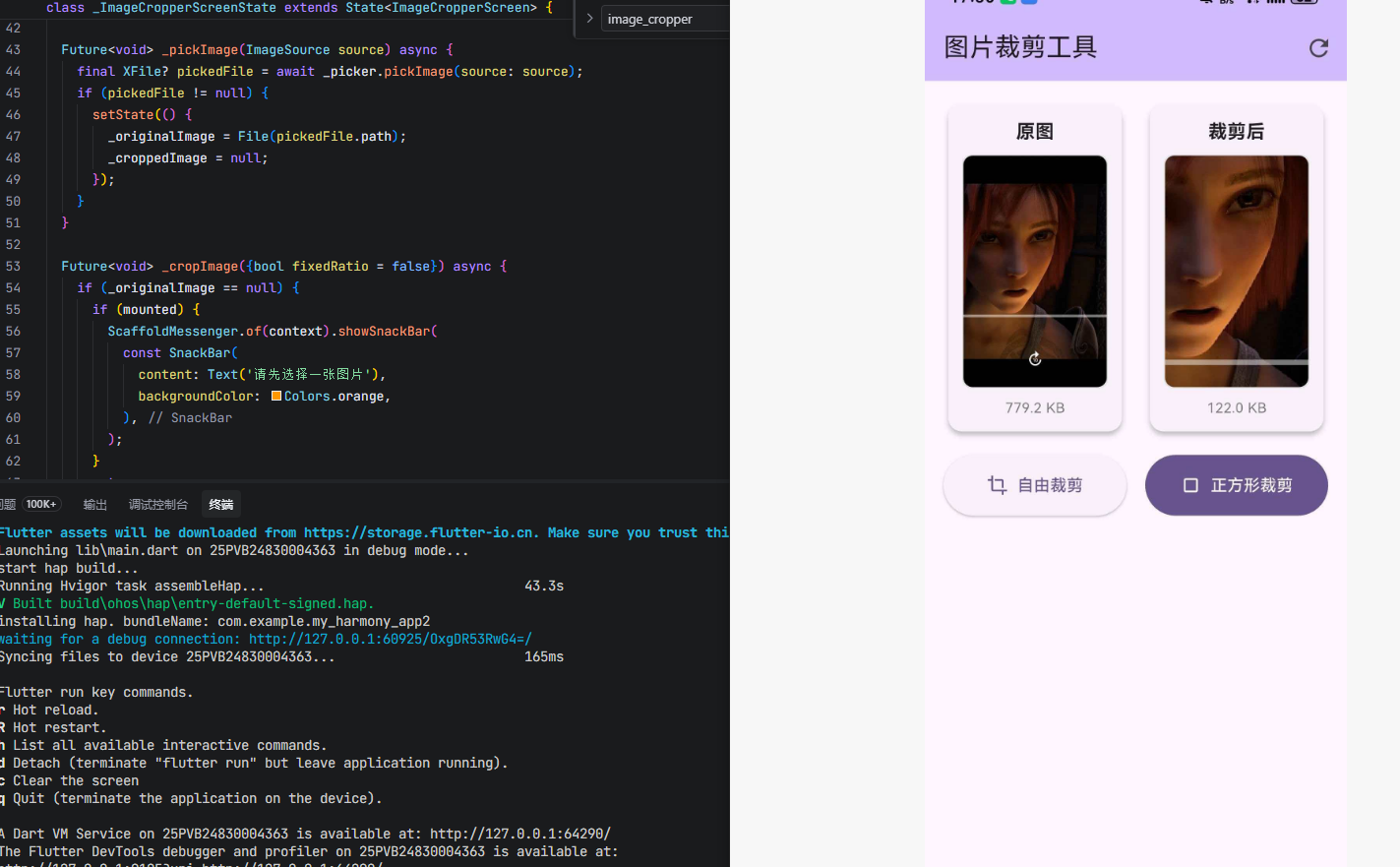Switch to the 调试控制台 panel tab
This screenshot has height=867, width=1400.
point(157,504)
